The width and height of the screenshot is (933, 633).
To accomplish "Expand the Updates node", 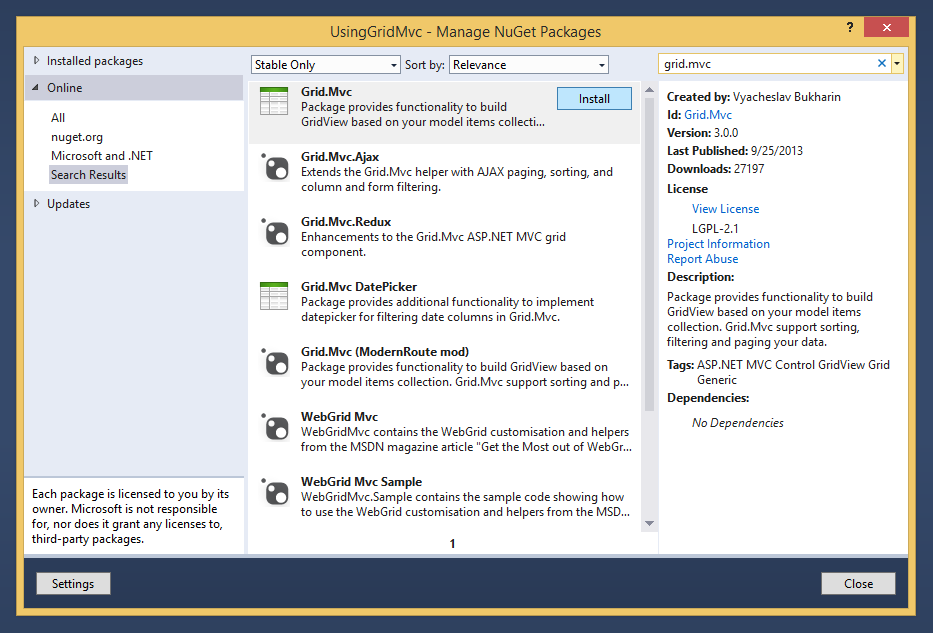I will 36,203.
